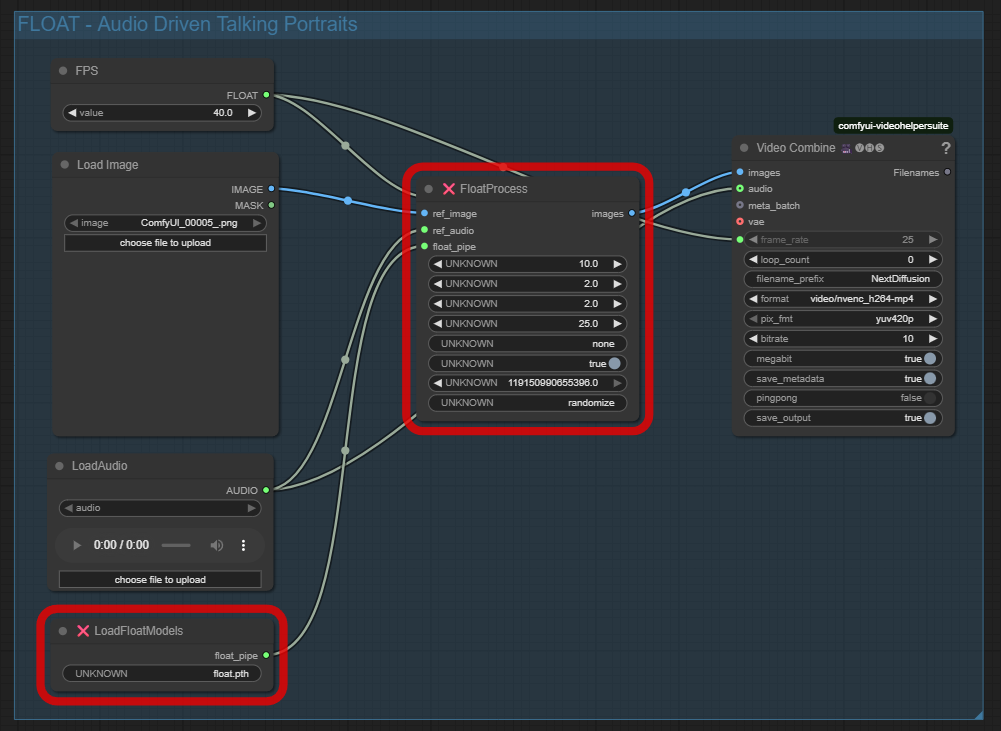Open the UNKNOWN none combo in FloatProcess
This screenshot has height=731, width=1001.
point(527,343)
